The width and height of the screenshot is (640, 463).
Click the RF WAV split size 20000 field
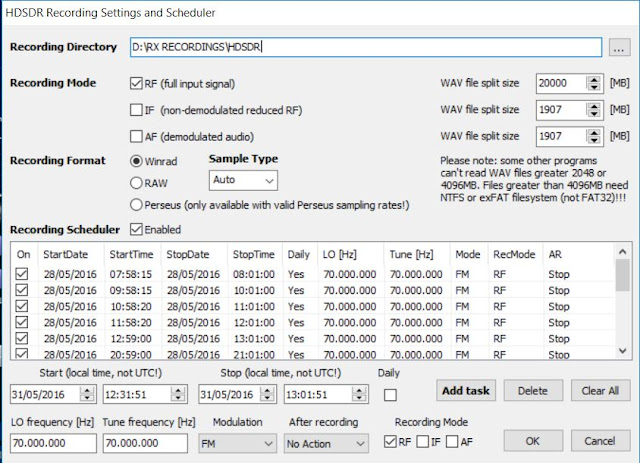point(562,83)
